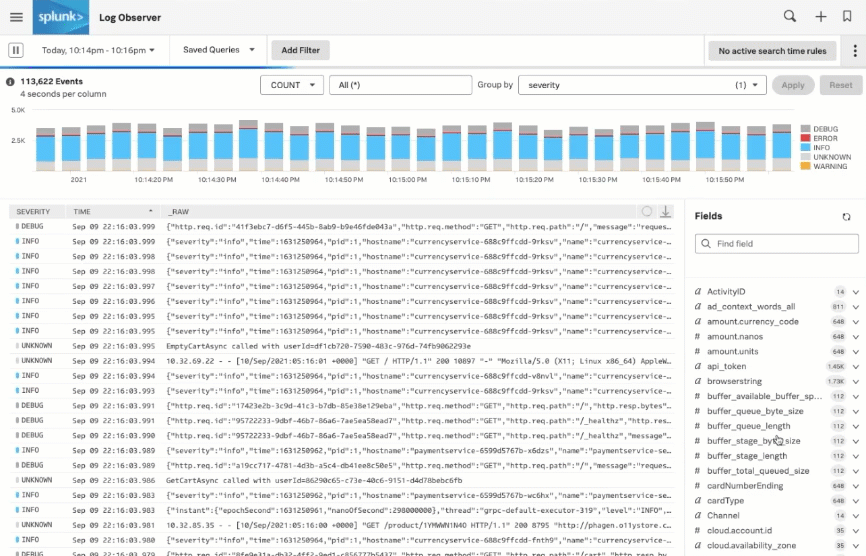Expand the ad_context_words_all field
Viewport: 866px width, 556px height.
tap(856, 307)
